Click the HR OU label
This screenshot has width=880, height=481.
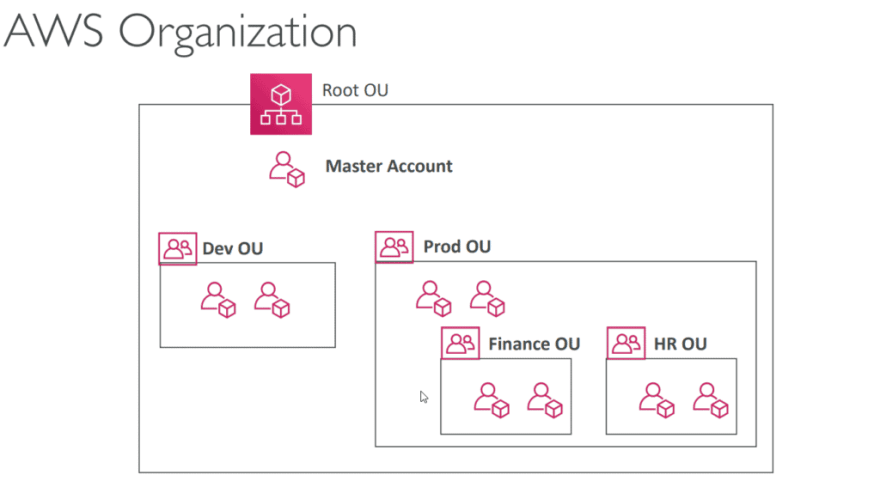(680, 344)
